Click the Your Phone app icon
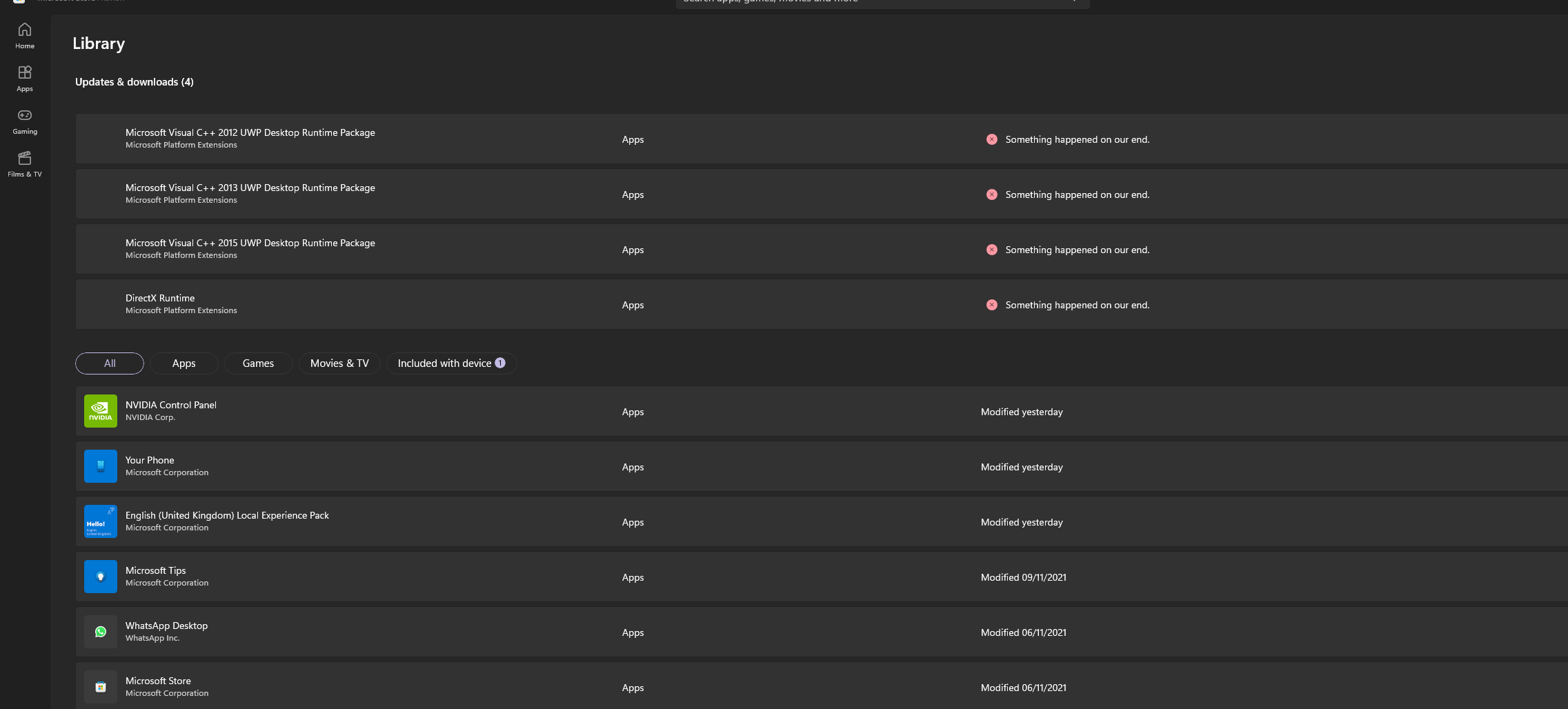The image size is (1568, 709). [101, 466]
